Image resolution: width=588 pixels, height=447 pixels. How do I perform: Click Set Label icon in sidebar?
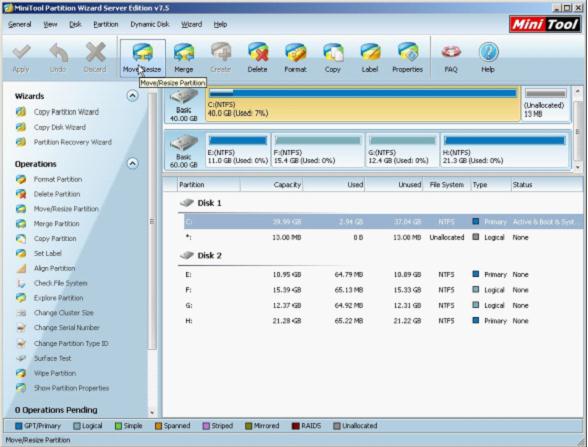click(21, 254)
